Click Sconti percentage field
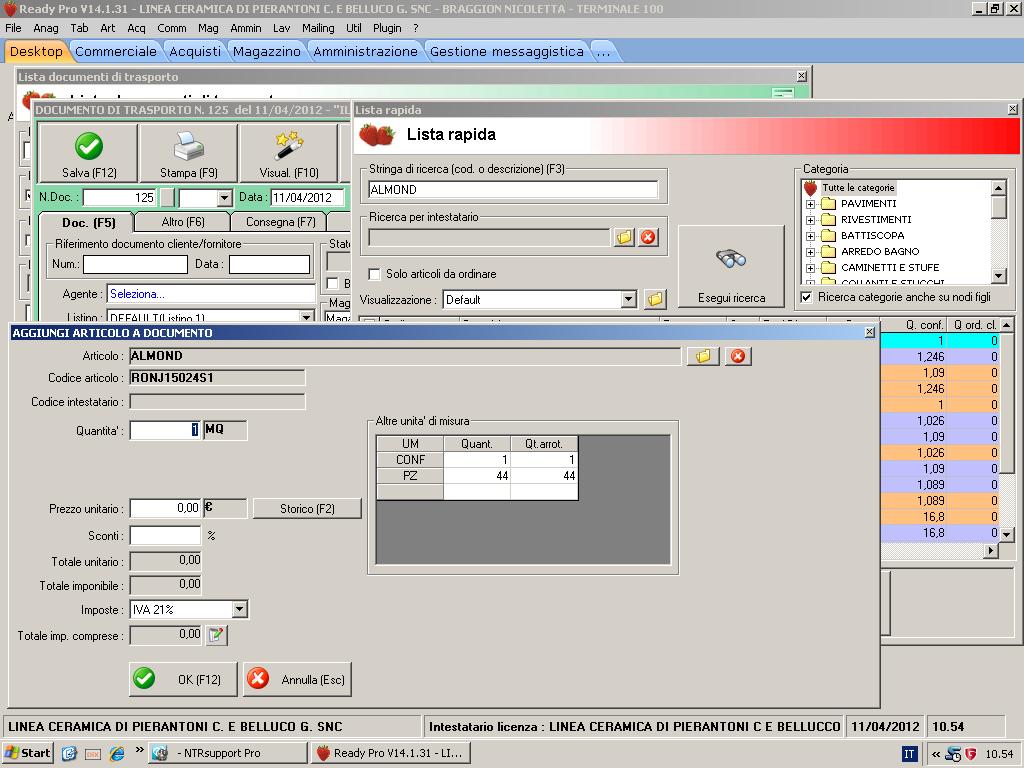The image size is (1024, 768). pos(165,536)
